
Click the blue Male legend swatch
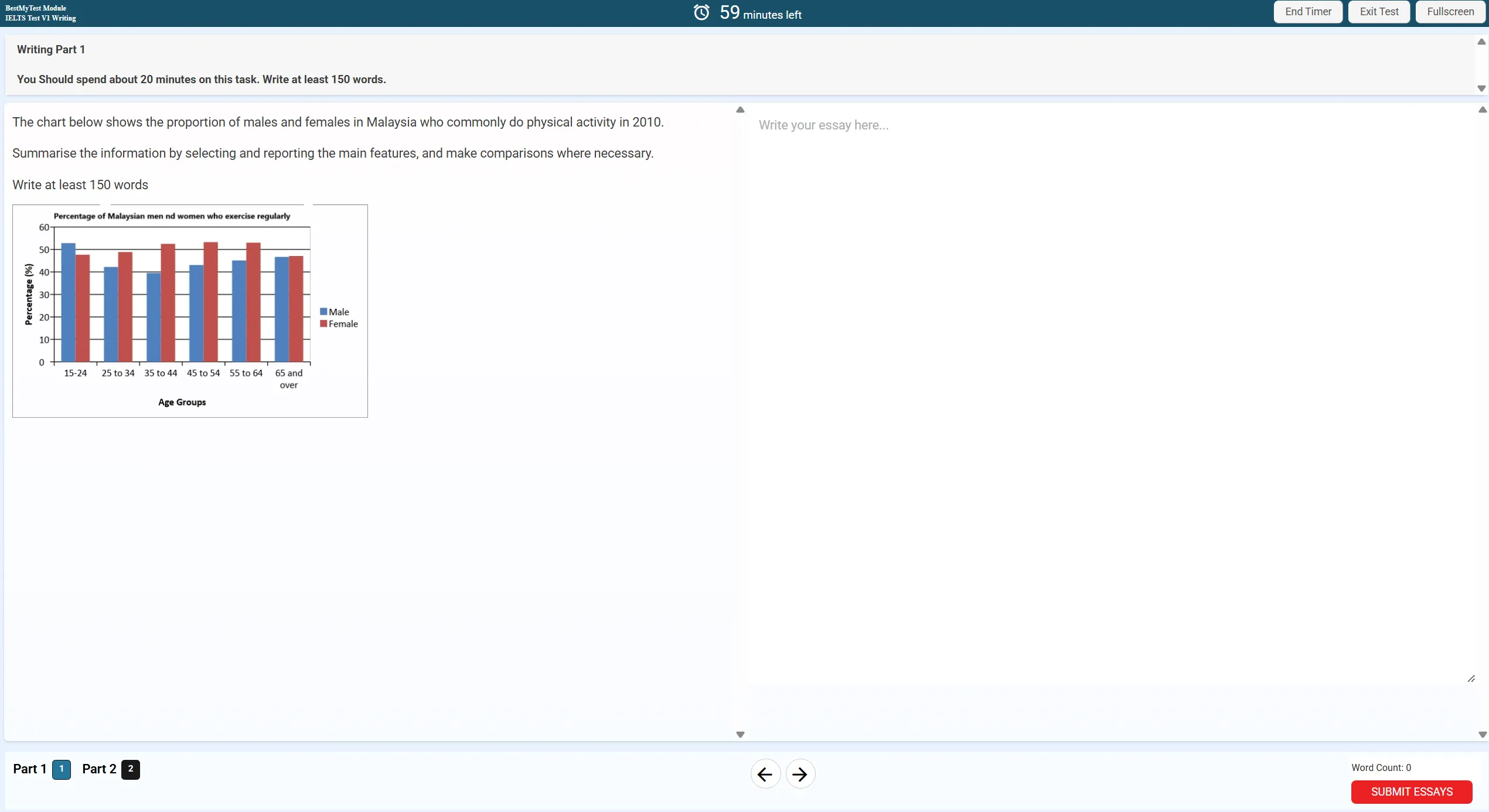(323, 312)
